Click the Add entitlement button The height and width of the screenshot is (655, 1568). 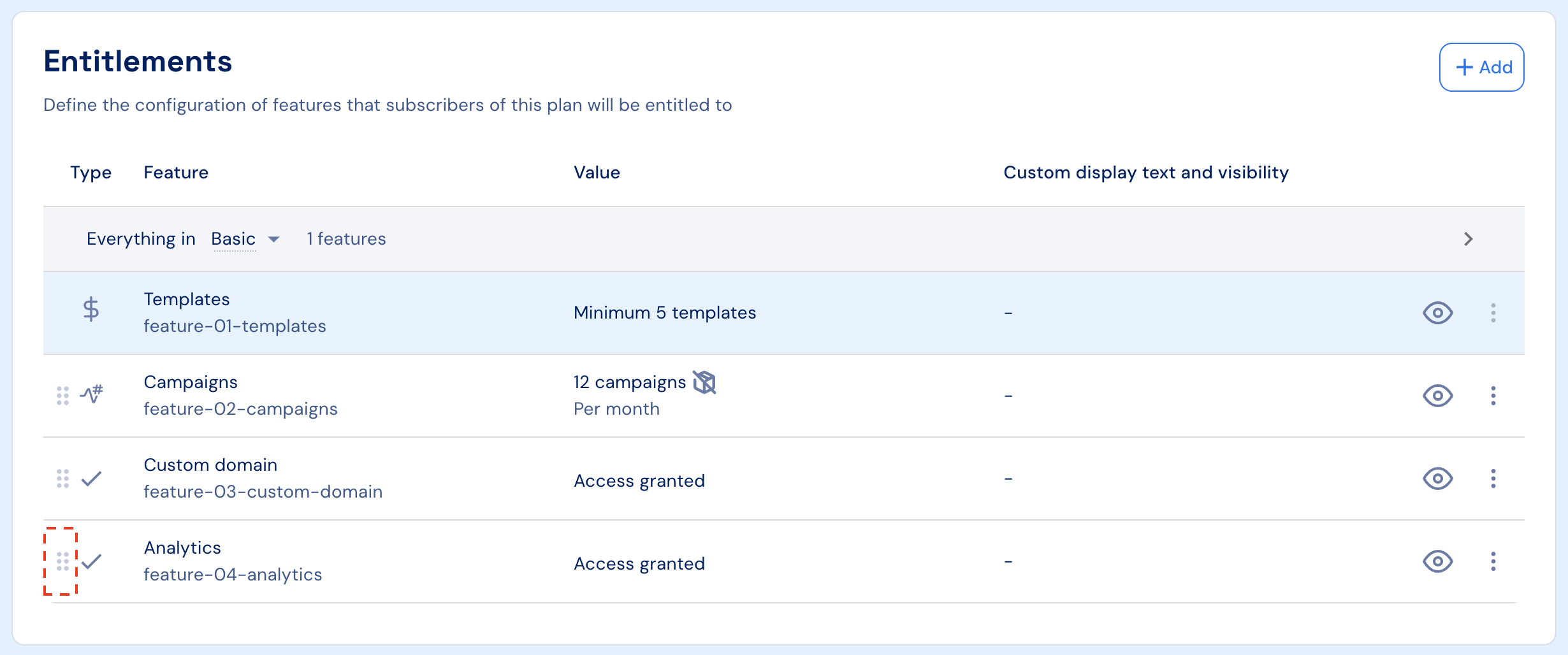tap(1482, 68)
